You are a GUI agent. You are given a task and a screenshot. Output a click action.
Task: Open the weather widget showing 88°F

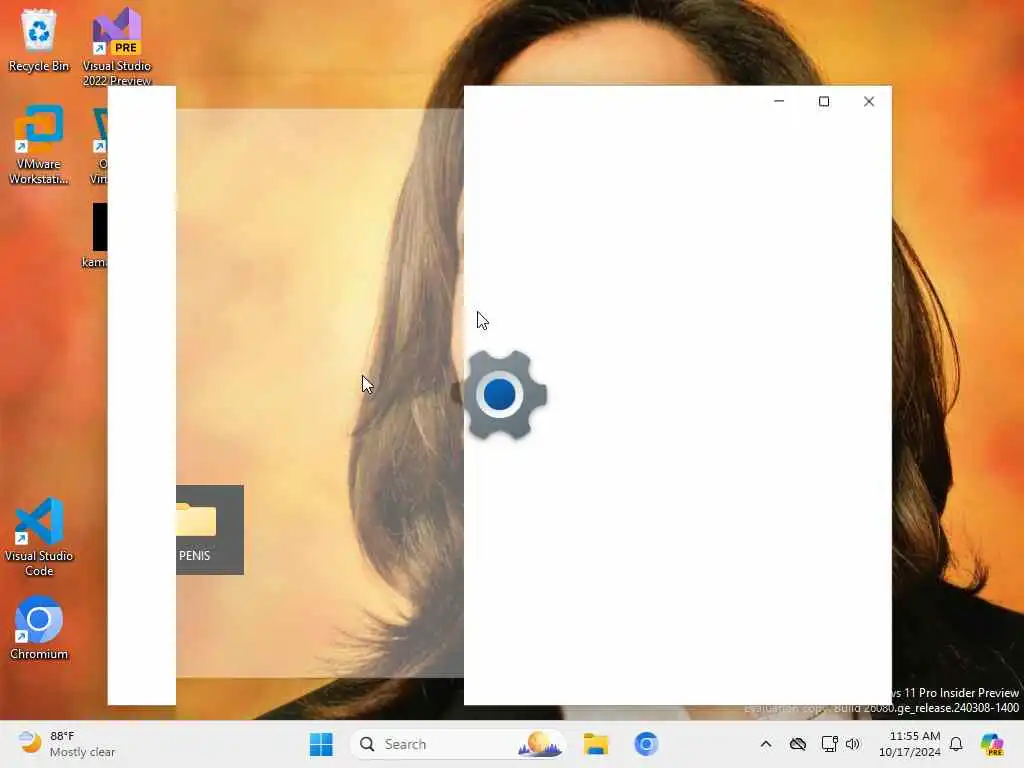pyautogui.click(x=67, y=744)
